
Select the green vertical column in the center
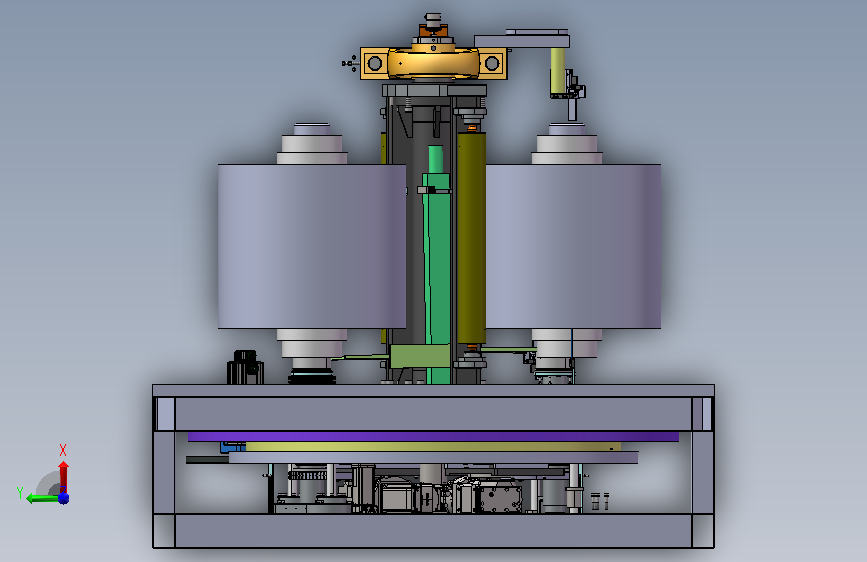coord(437,266)
